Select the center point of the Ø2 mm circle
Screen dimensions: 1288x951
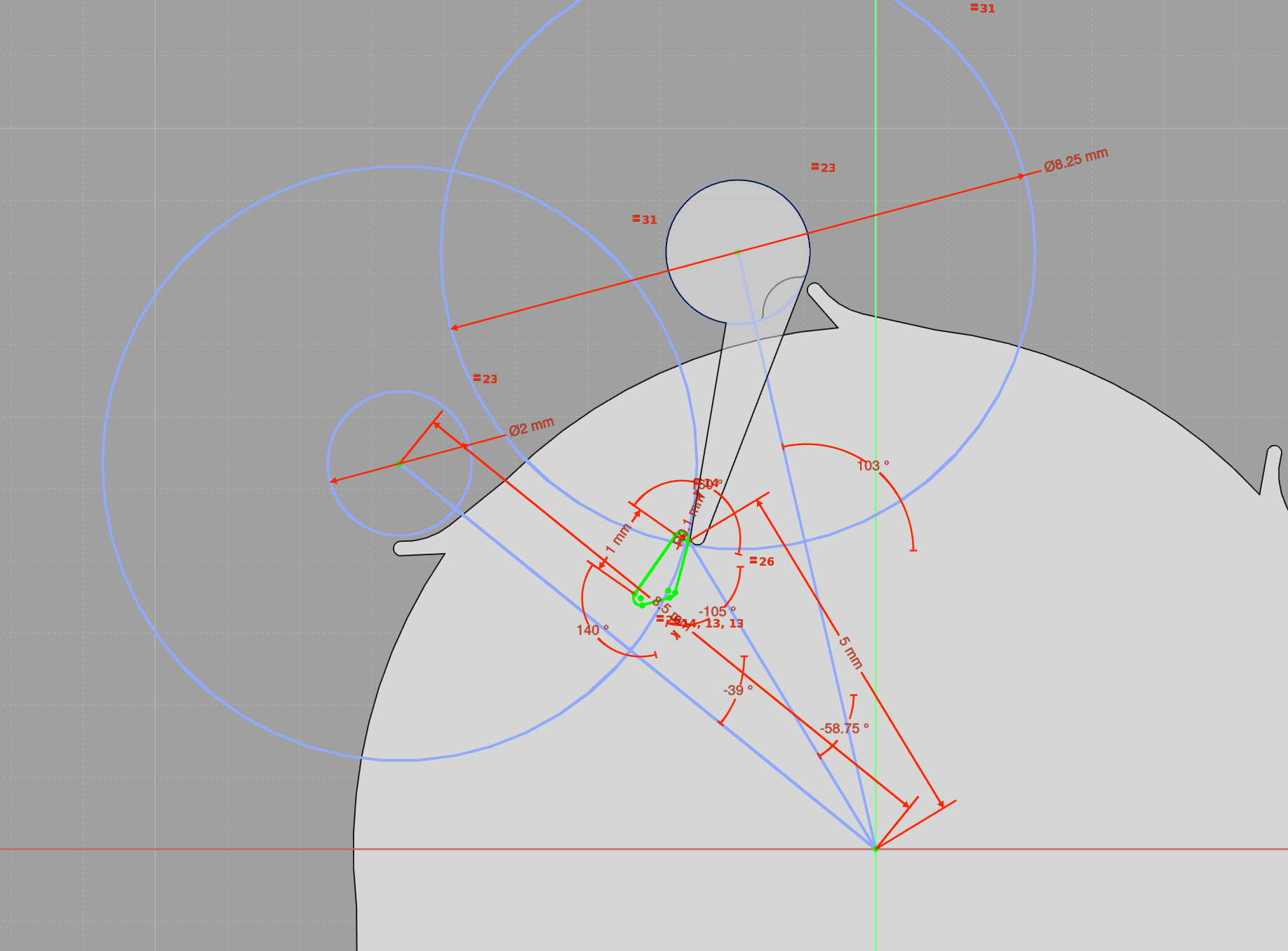(x=400, y=463)
